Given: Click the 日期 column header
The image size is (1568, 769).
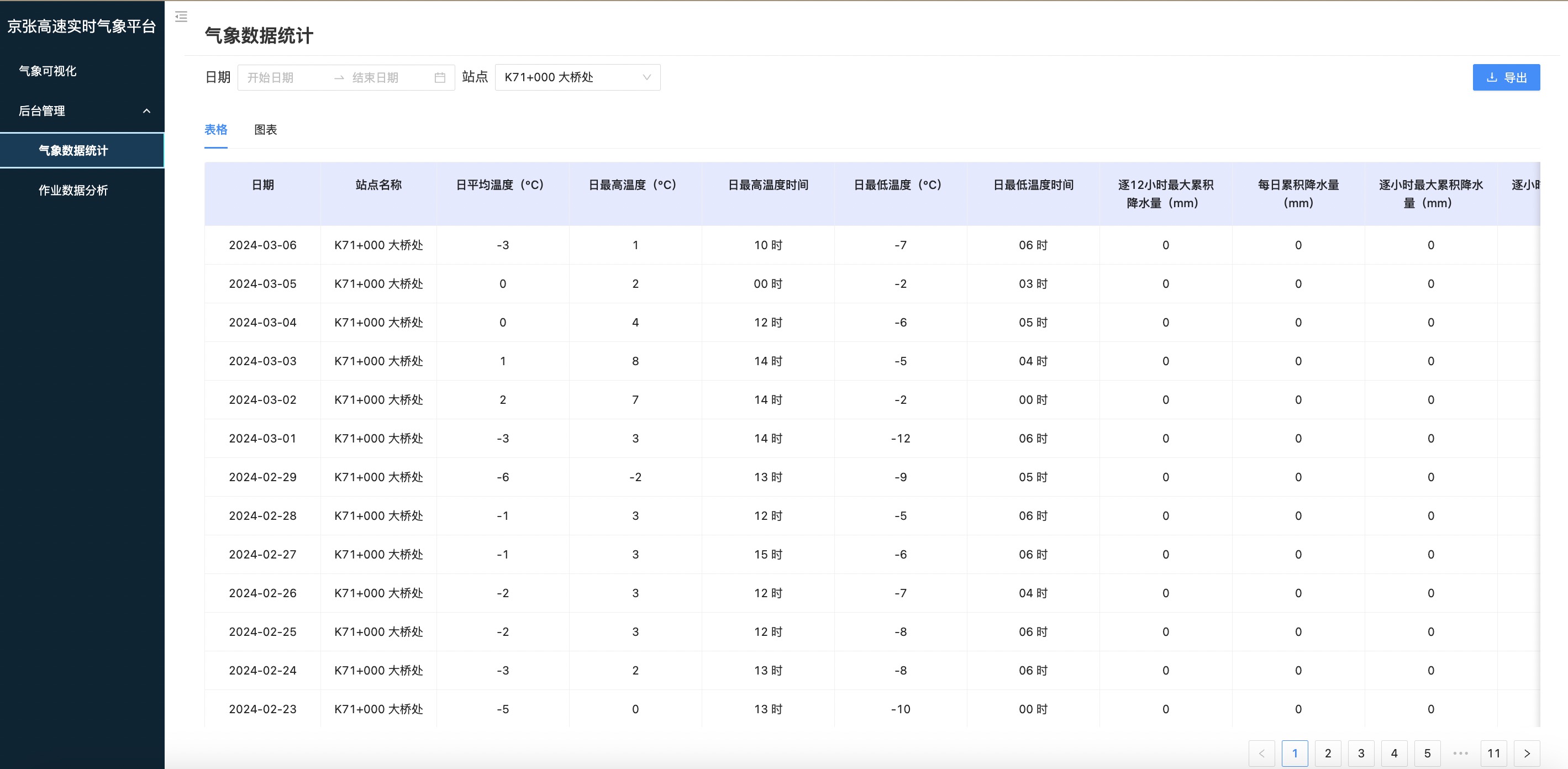Looking at the screenshot, I should point(262,193).
